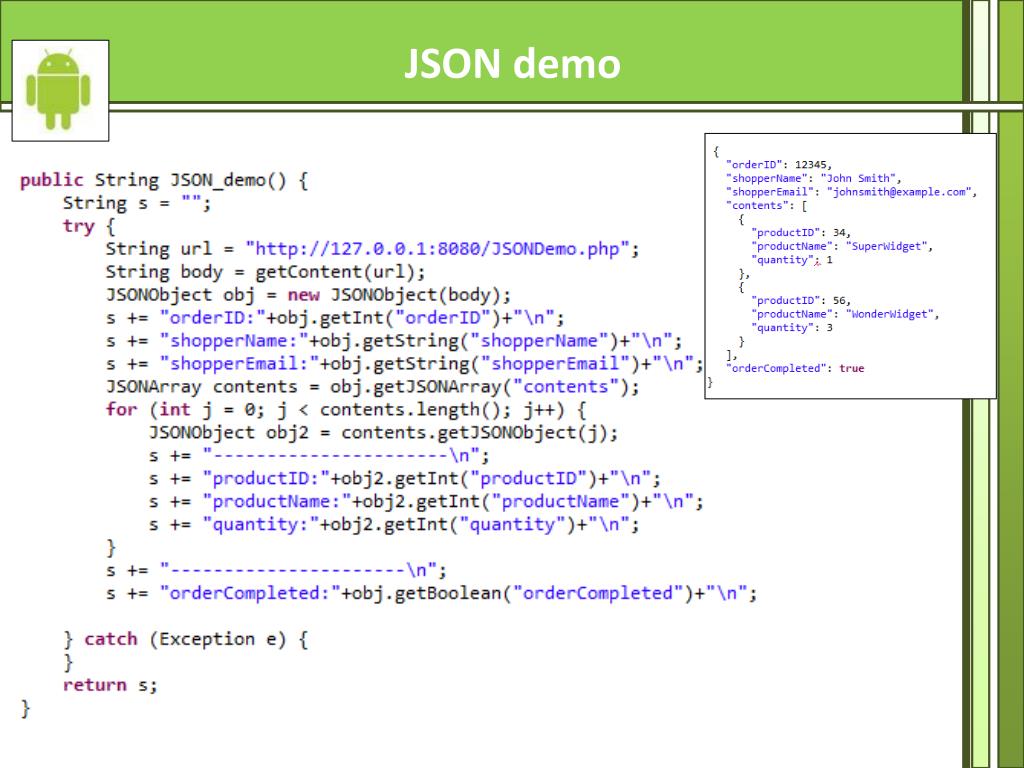Click the code line appending "productName:"
Viewport: 1024px width, 768px height.
pos(426,502)
